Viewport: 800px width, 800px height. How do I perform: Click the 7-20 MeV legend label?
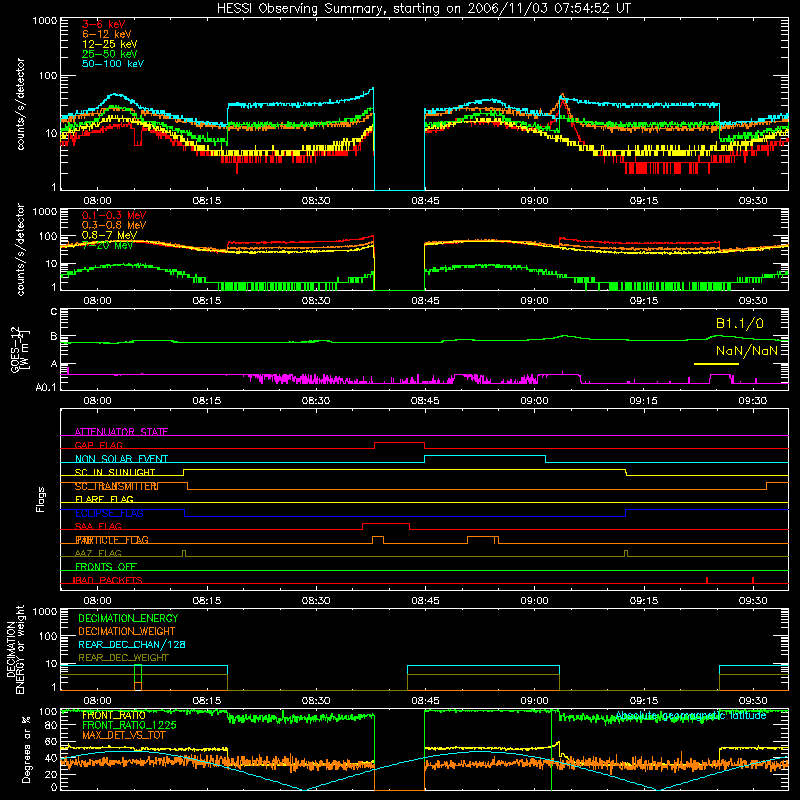tap(108, 245)
